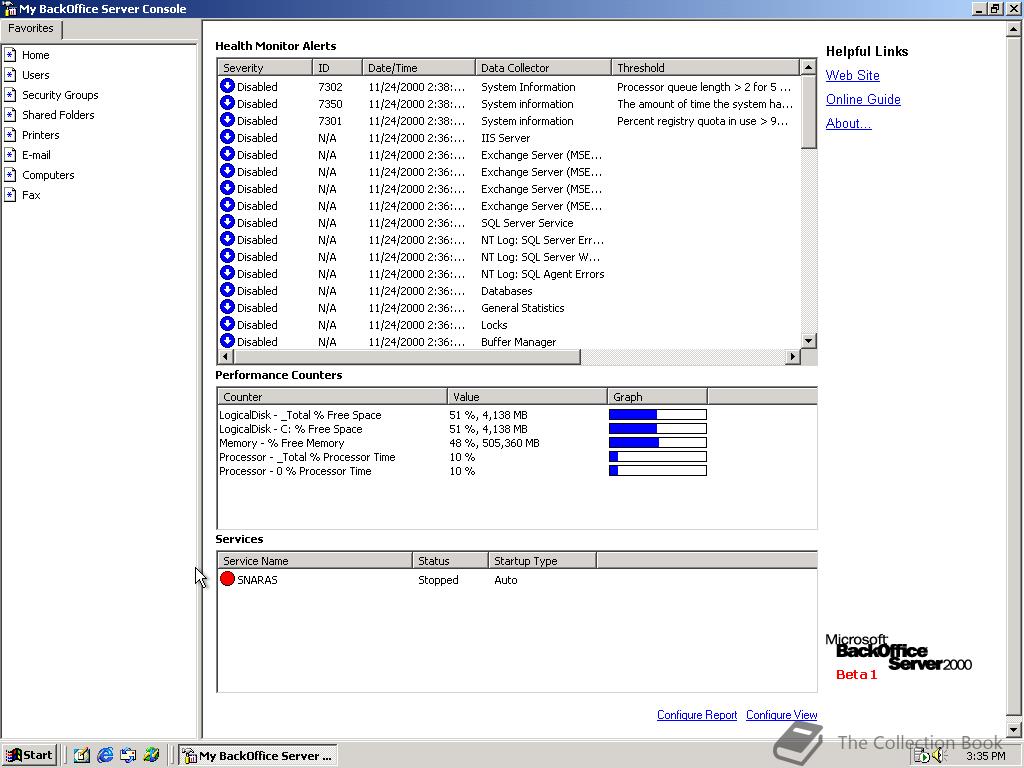Click the page icon beside Security Groups
Screen dimensions: 1024x768
coord(10,95)
